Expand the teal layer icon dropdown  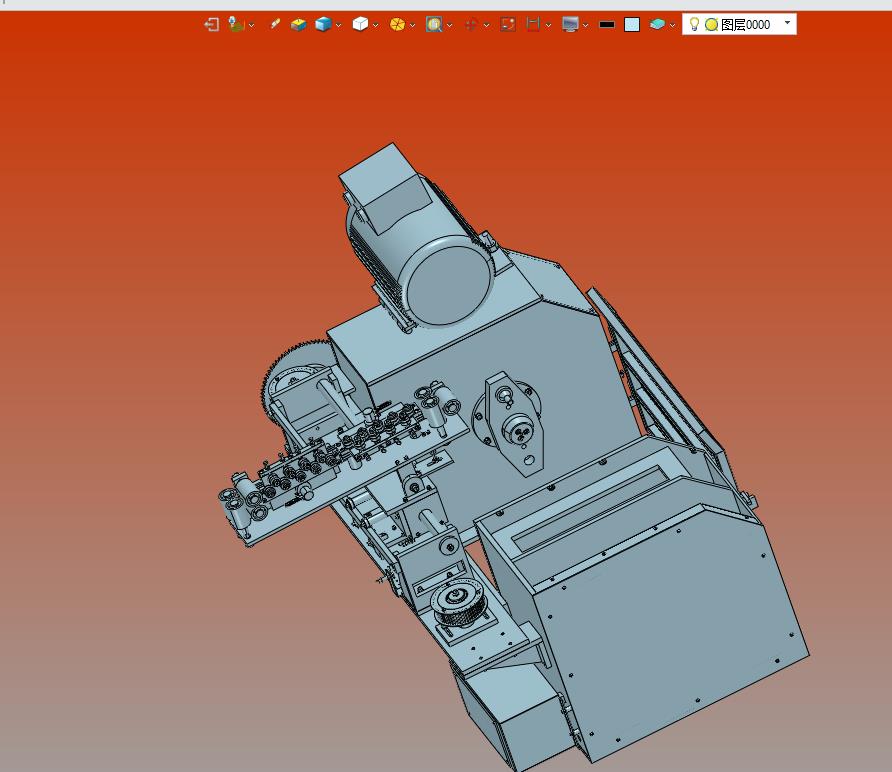672,25
